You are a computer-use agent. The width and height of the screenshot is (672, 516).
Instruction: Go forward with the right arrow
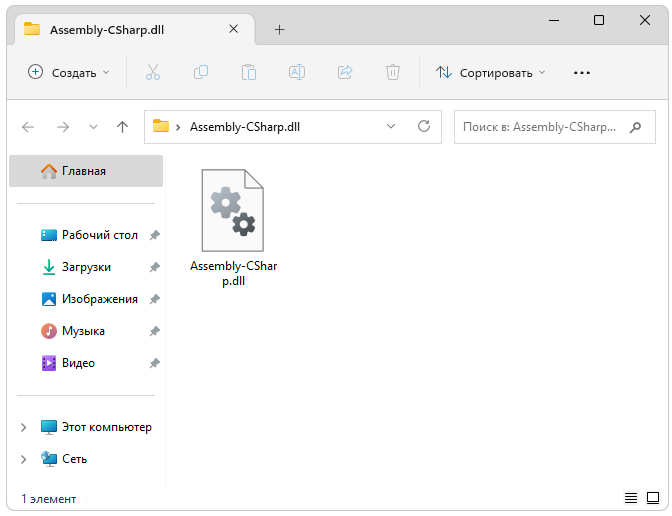point(63,127)
